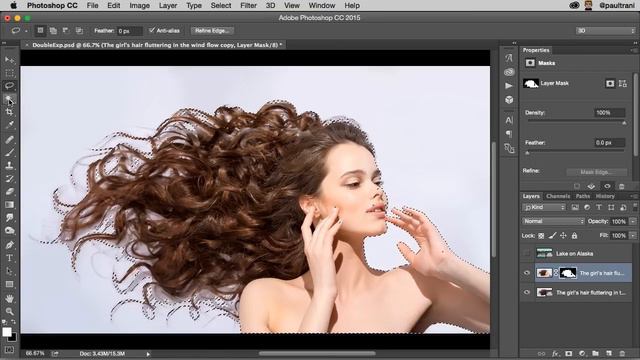Switch to the Paths tab
640x360 pixels.
point(582,196)
